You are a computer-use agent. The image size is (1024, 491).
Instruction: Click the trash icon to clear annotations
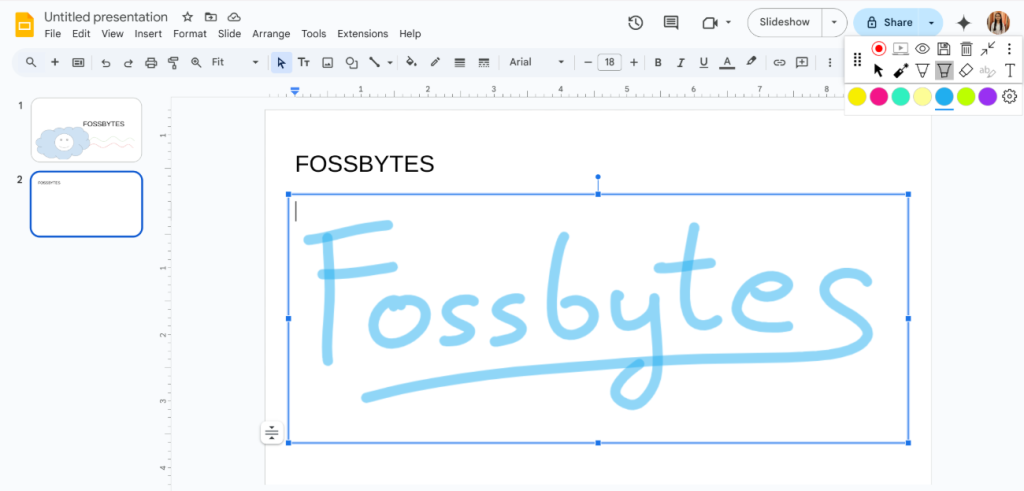tap(966, 48)
